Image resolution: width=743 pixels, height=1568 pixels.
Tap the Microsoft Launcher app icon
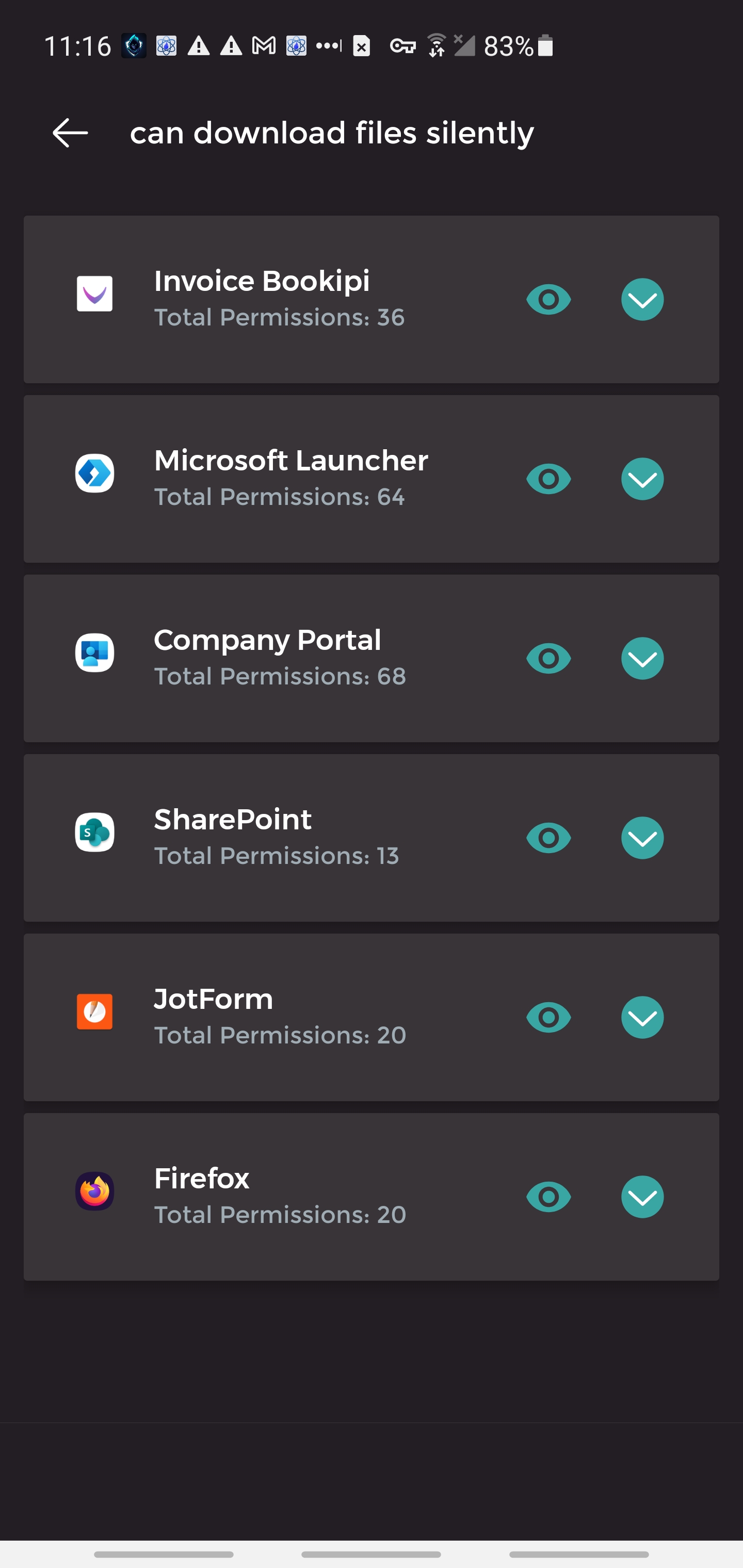tap(94, 473)
